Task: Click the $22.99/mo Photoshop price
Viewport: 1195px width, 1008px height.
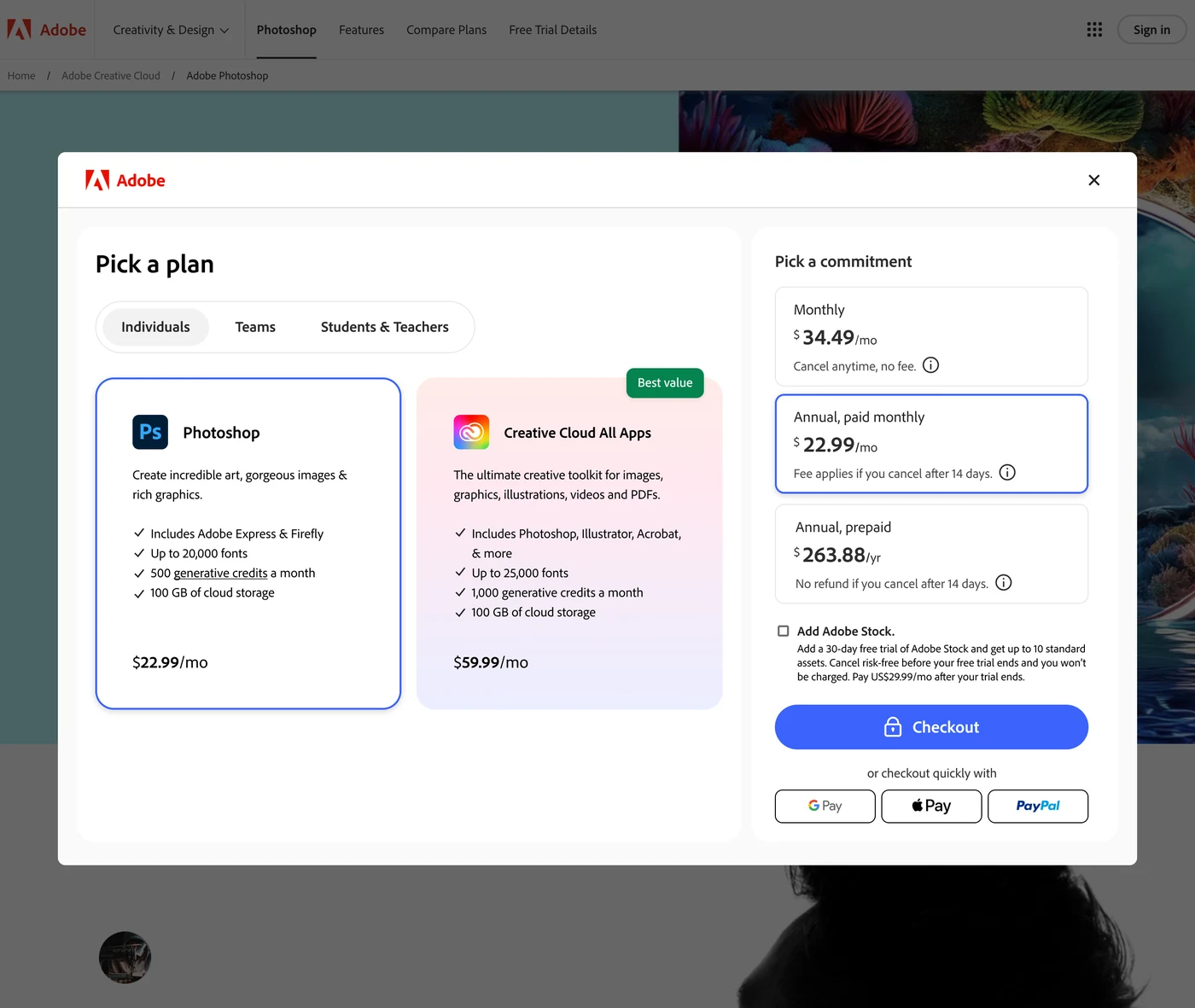Action: (170, 662)
